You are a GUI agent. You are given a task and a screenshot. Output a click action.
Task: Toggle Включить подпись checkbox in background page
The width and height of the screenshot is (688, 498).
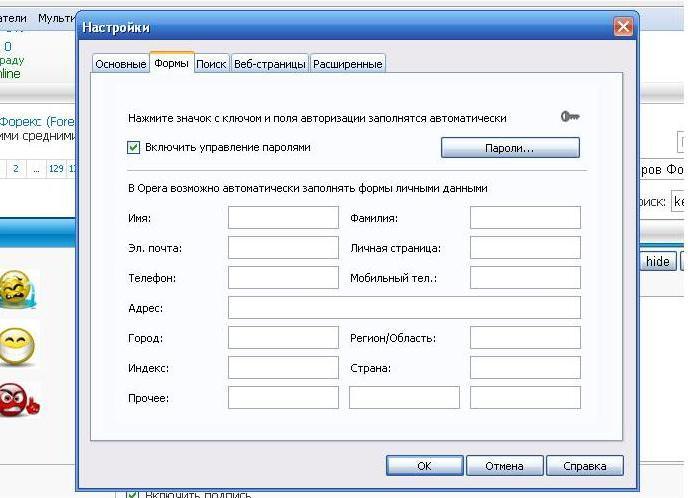[x=132, y=494]
